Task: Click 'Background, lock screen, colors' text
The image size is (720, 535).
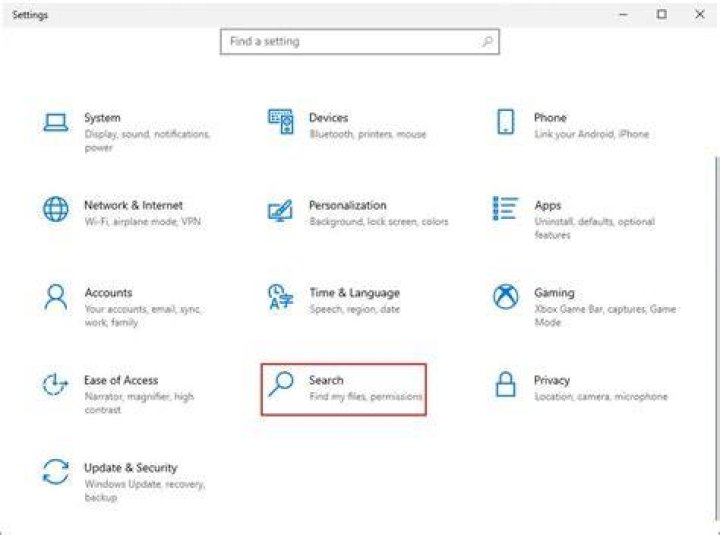Action: coord(379,222)
